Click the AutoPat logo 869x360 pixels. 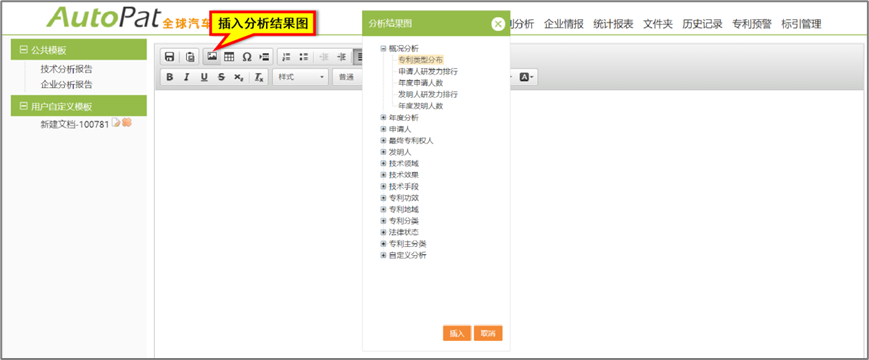[103, 18]
